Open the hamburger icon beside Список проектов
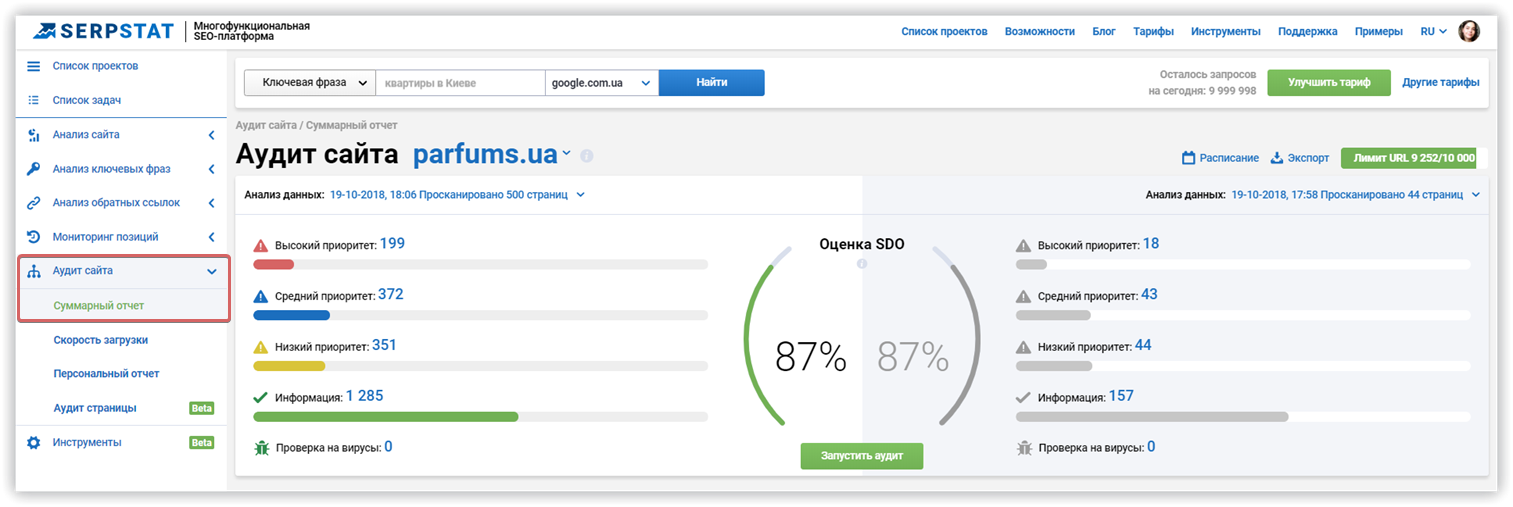Image resolution: width=1513 pixels, height=507 pixels. tap(33, 66)
